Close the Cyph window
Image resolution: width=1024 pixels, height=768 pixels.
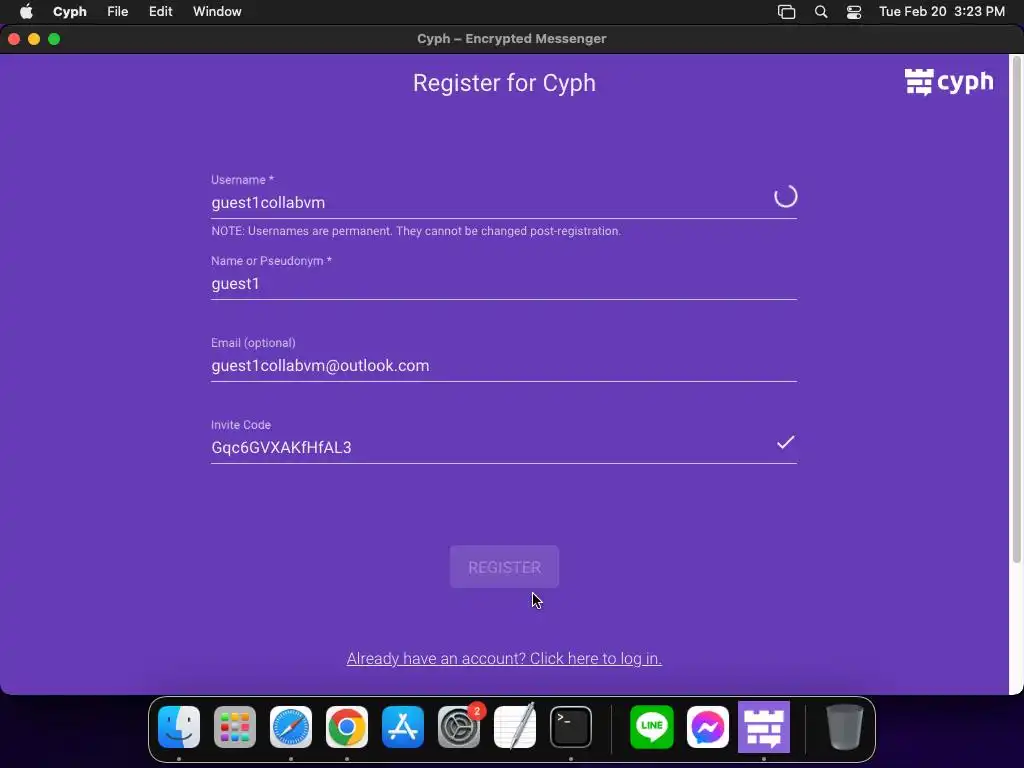pyautogui.click(x=14, y=39)
